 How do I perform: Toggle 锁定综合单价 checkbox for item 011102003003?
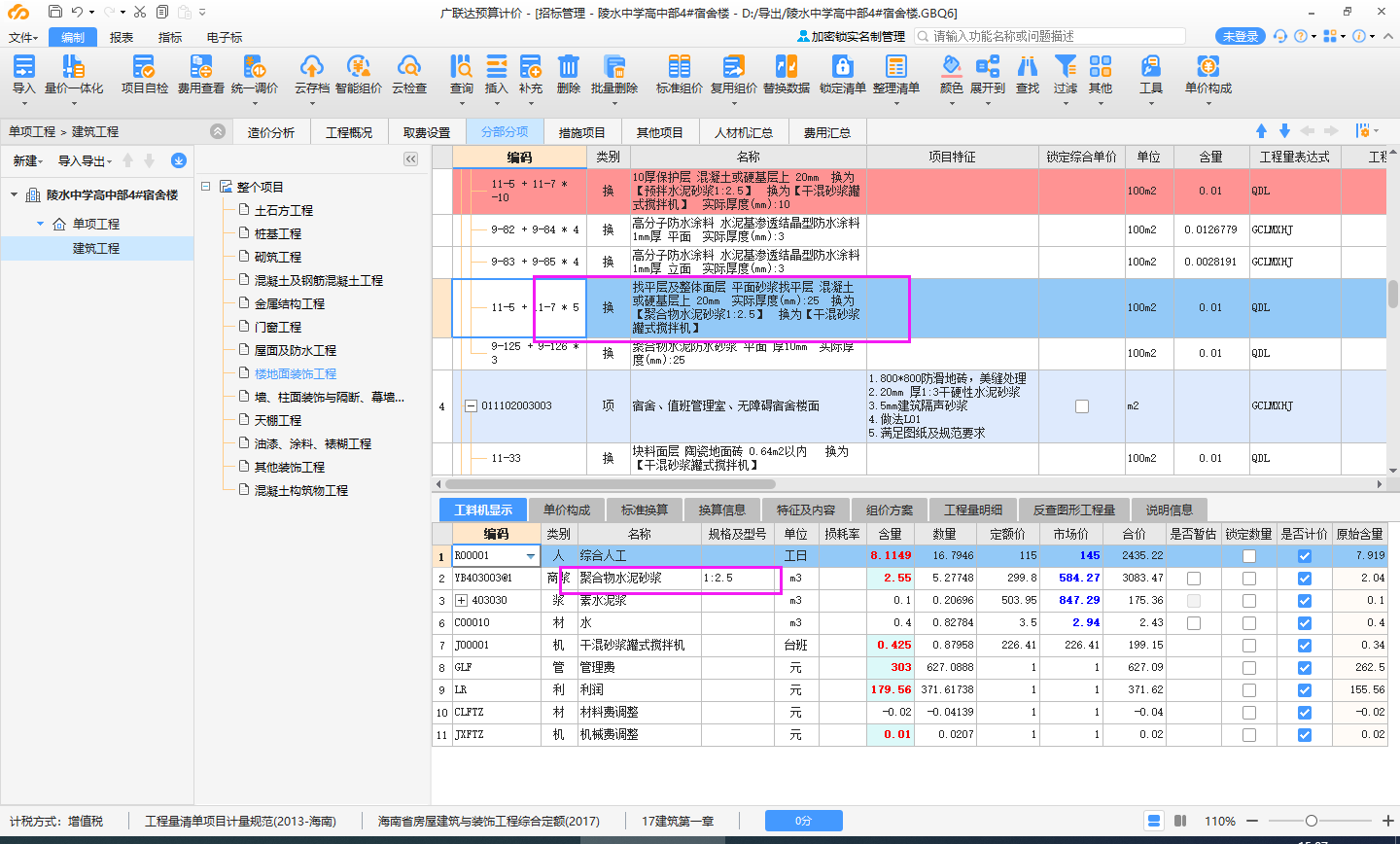click(1082, 406)
